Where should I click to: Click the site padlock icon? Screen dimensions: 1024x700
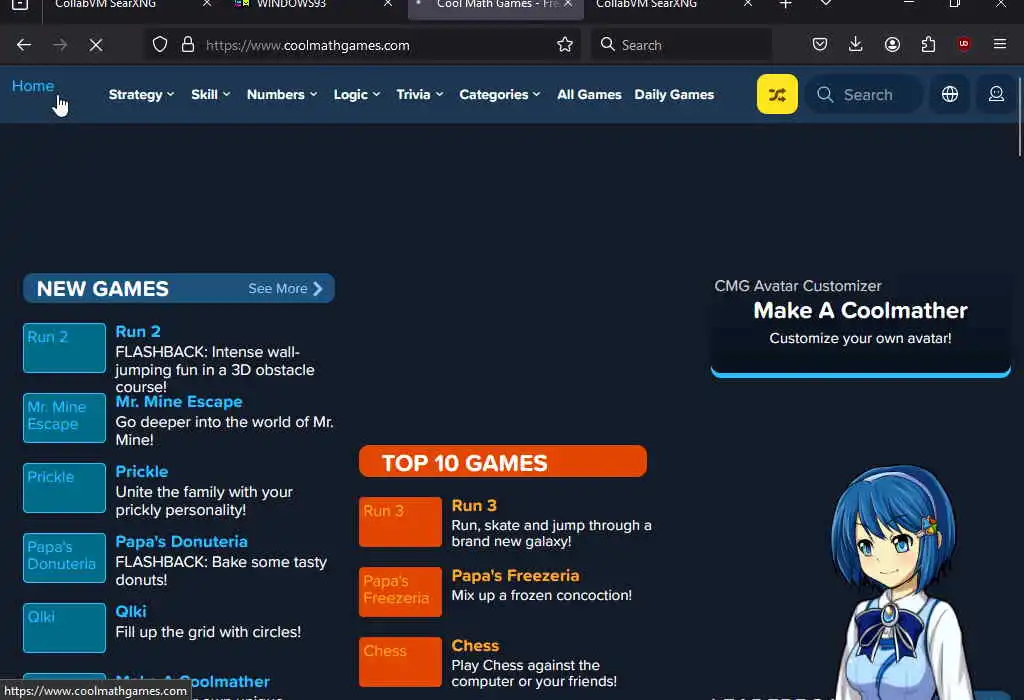point(188,44)
